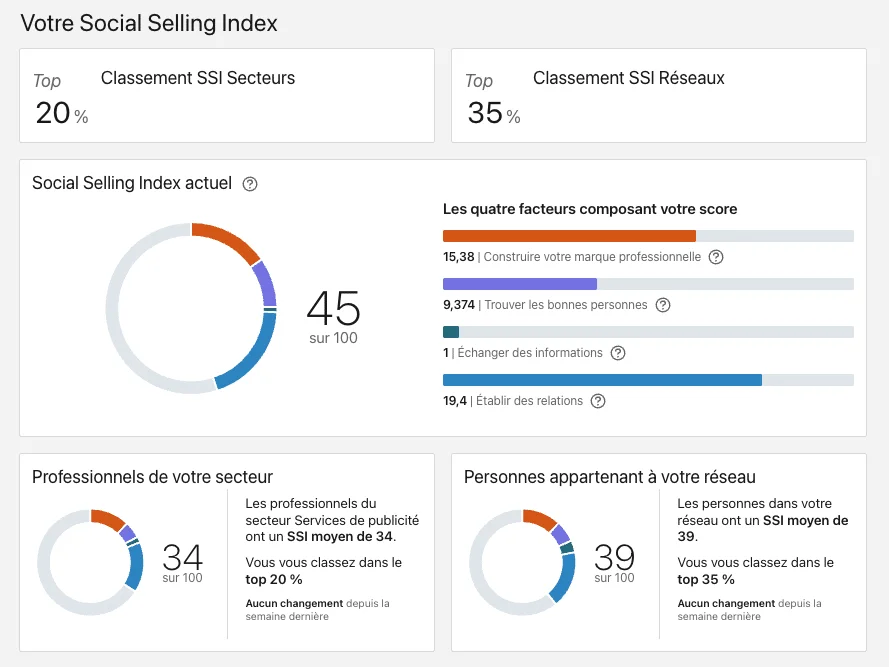Click the Construire votre marque professionnelle label
889x667 pixels.
(x=592, y=257)
